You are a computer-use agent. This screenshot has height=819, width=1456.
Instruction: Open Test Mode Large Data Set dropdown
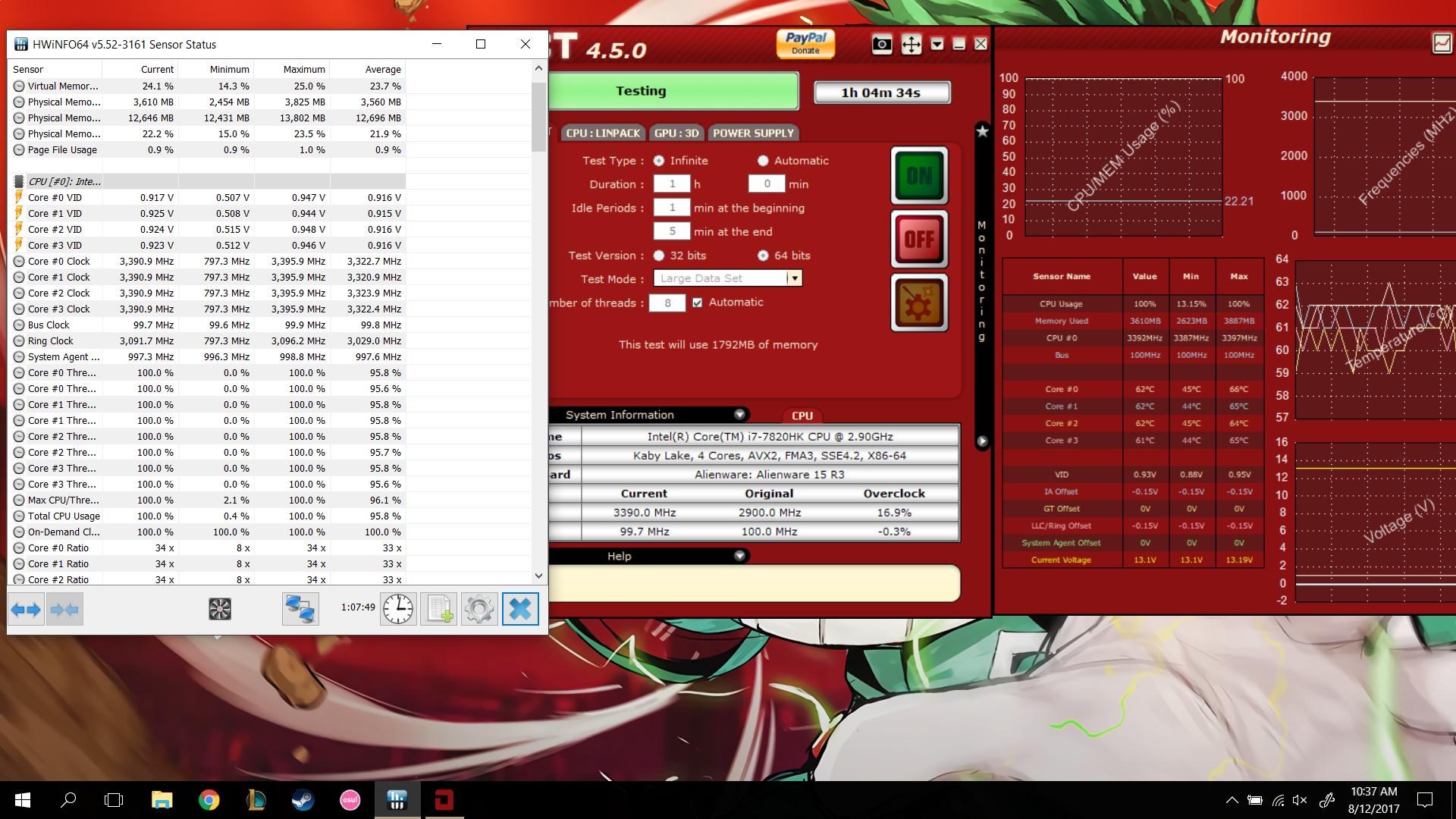point(727,278)
